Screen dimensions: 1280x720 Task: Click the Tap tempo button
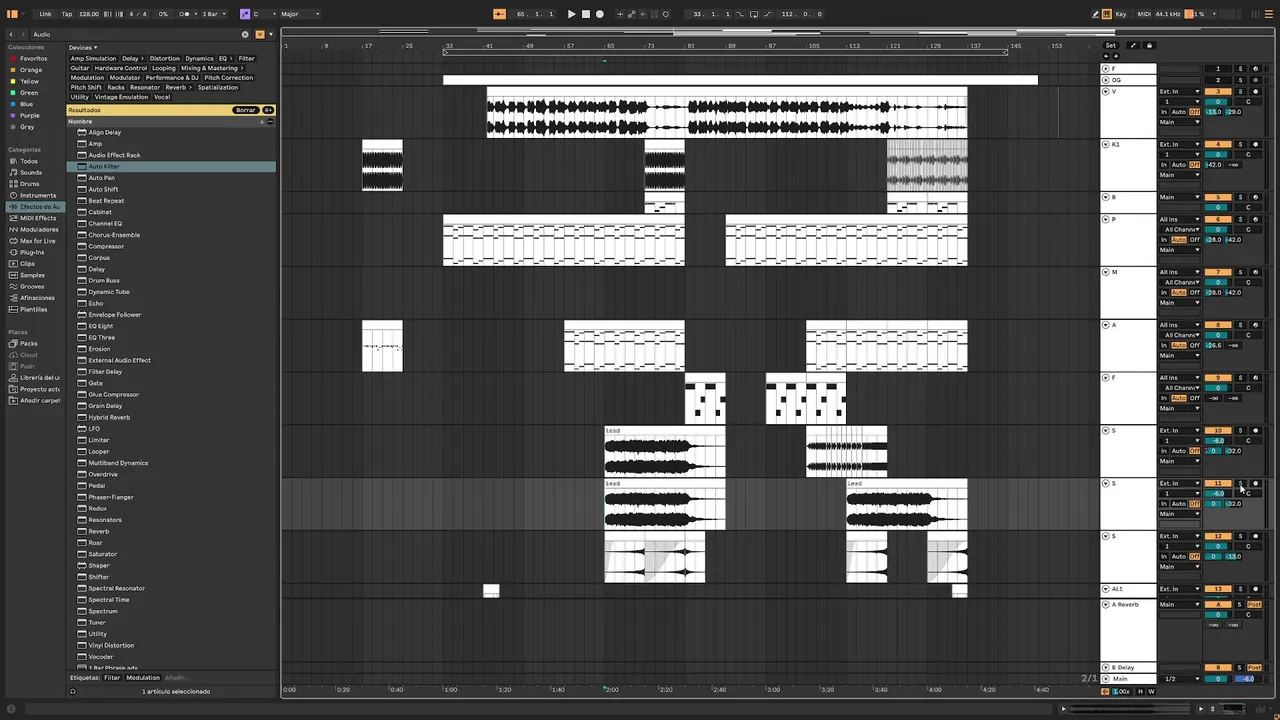point(67,14)
